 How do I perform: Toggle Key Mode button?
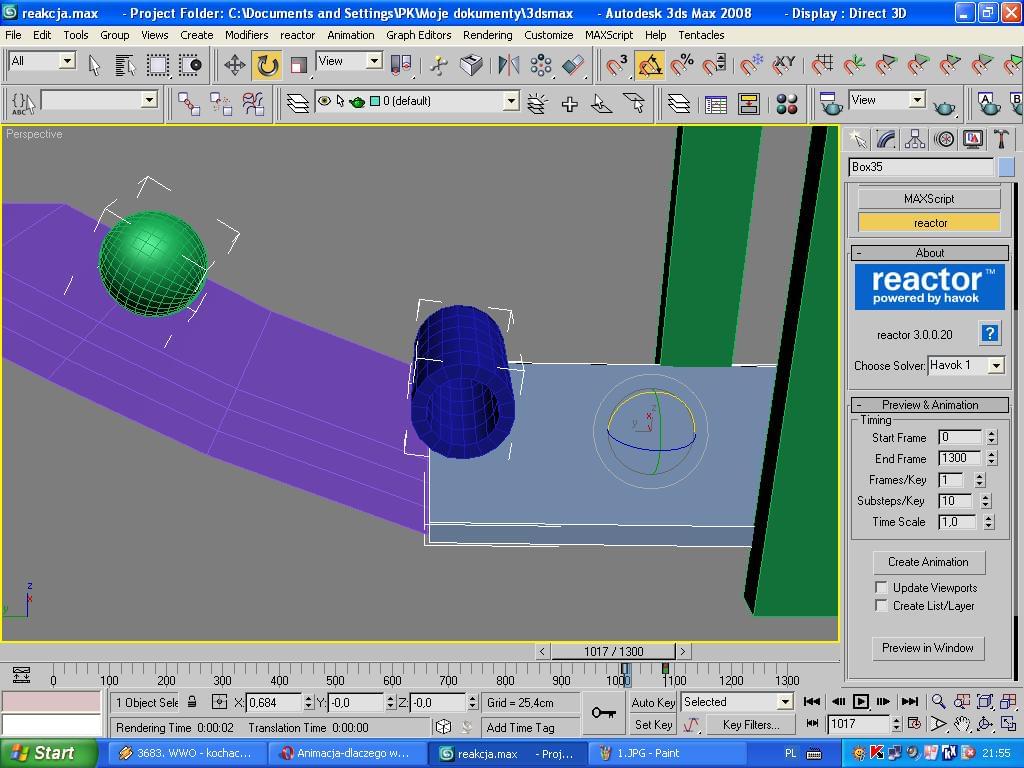click(812, 724)
